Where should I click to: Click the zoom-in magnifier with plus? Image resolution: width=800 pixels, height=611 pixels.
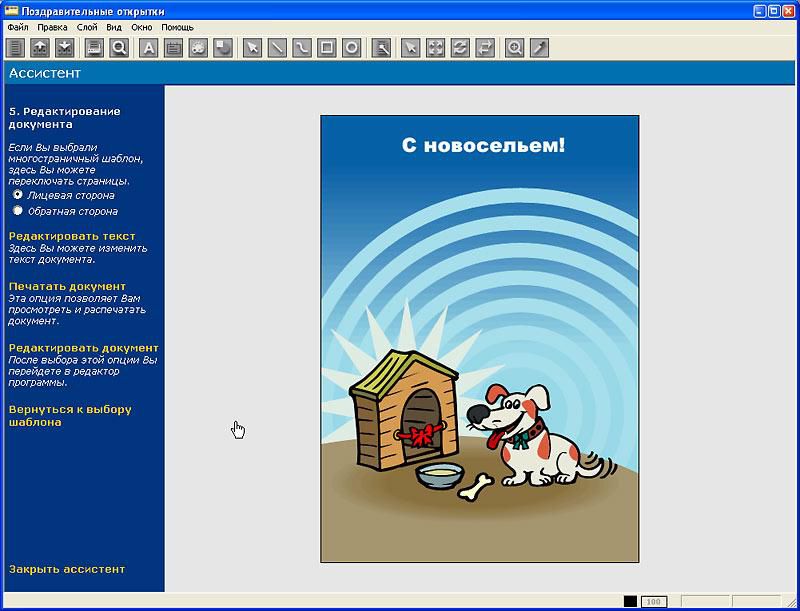coord(515,47)
